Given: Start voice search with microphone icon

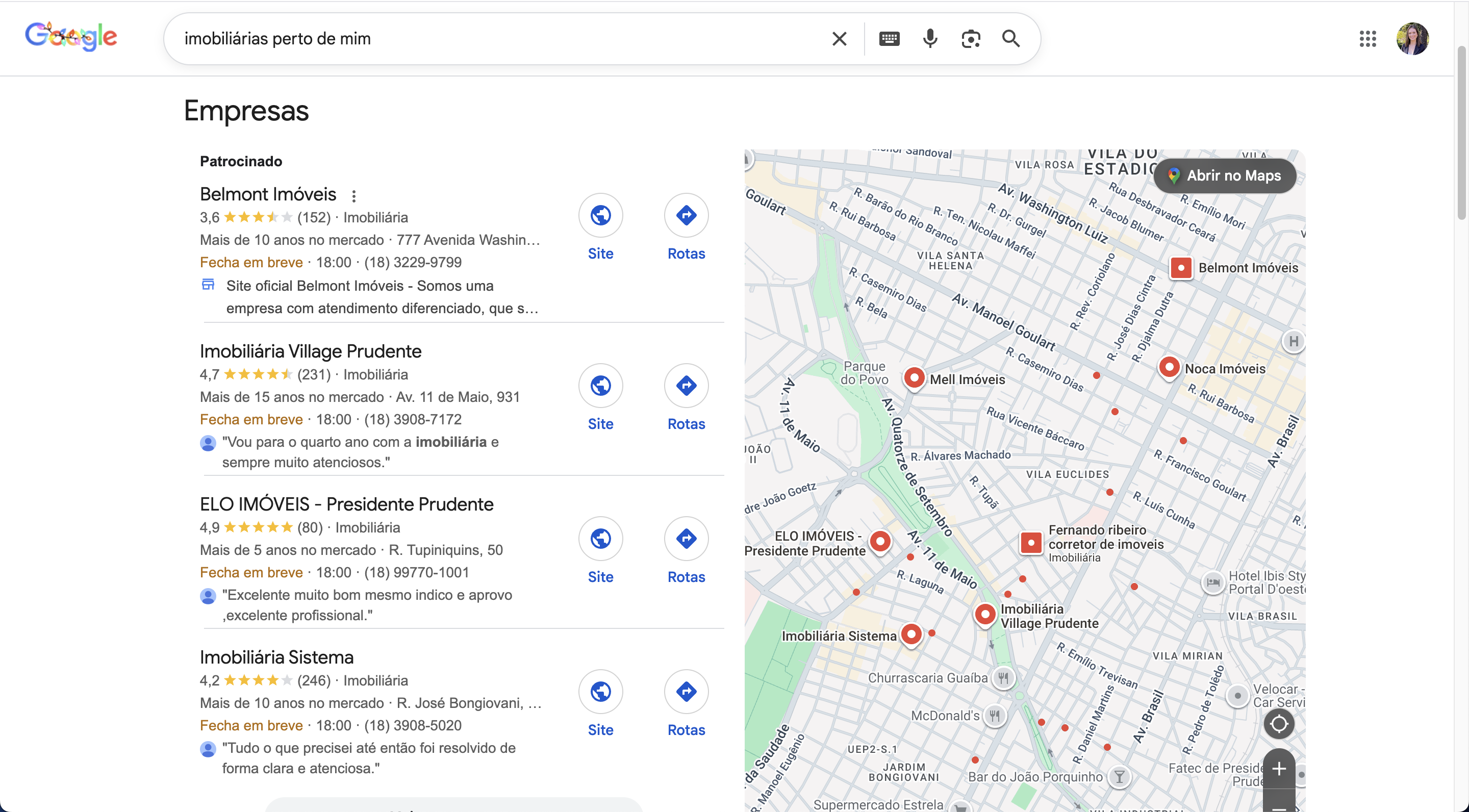Looking at the screenshot, I should [929, 39].
